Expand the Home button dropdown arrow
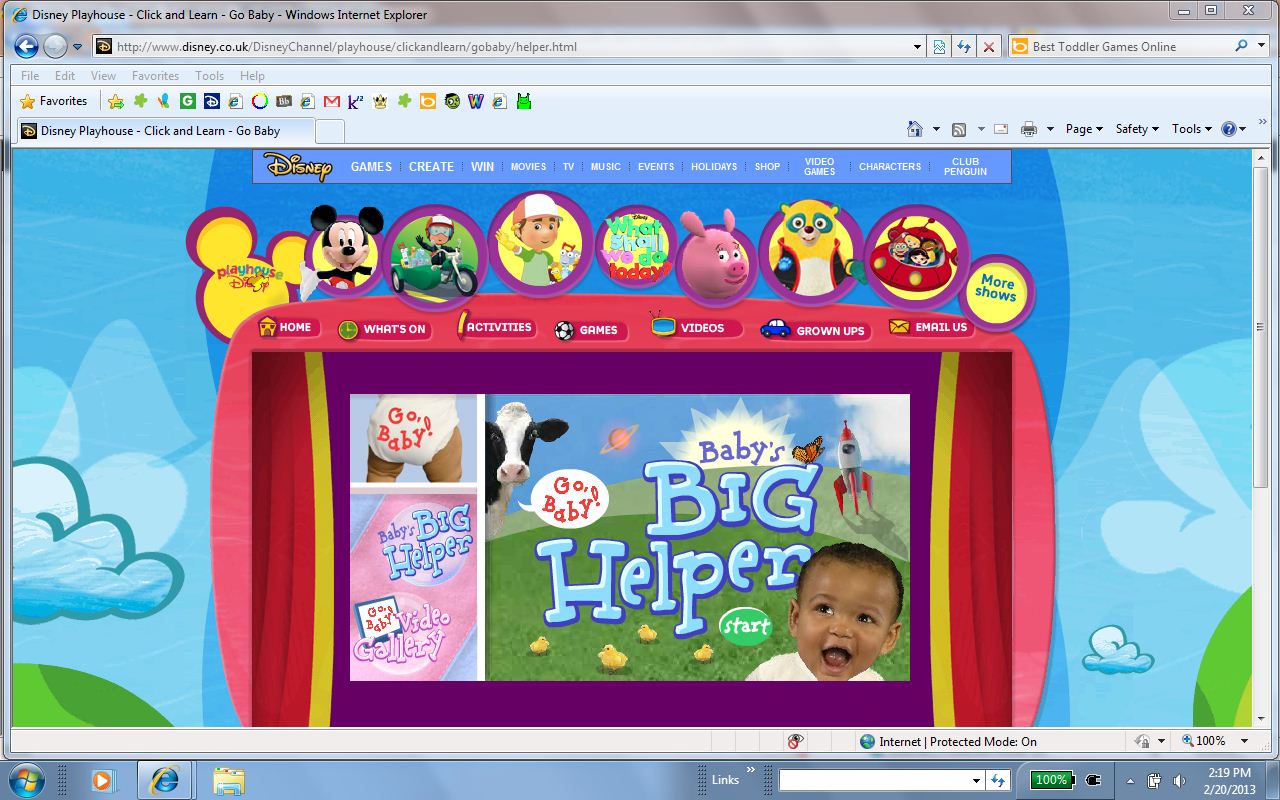 pyautogui.click(x=936, y=129)
